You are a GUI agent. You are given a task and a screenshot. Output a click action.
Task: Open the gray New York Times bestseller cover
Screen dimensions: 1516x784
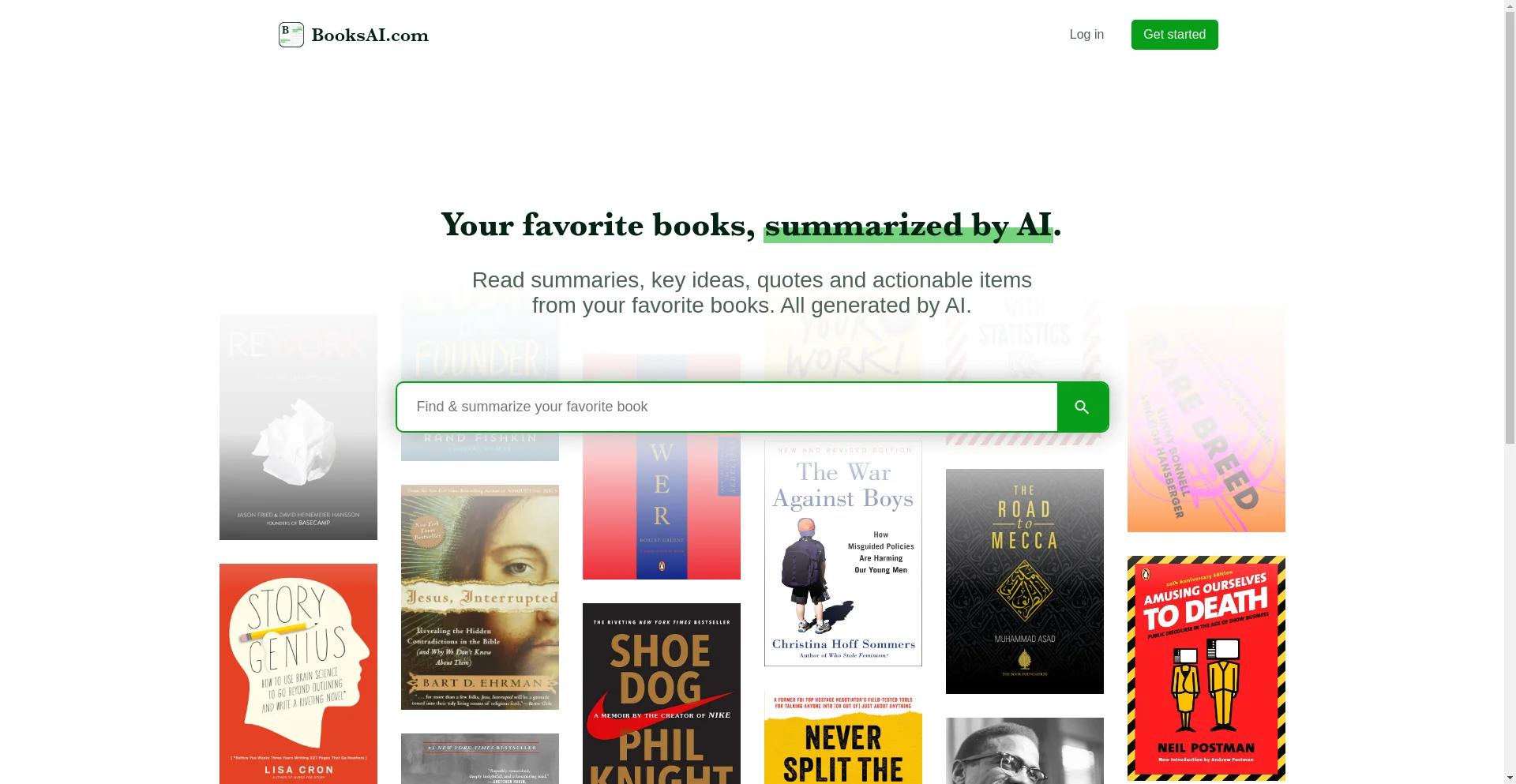pos(480,759)
